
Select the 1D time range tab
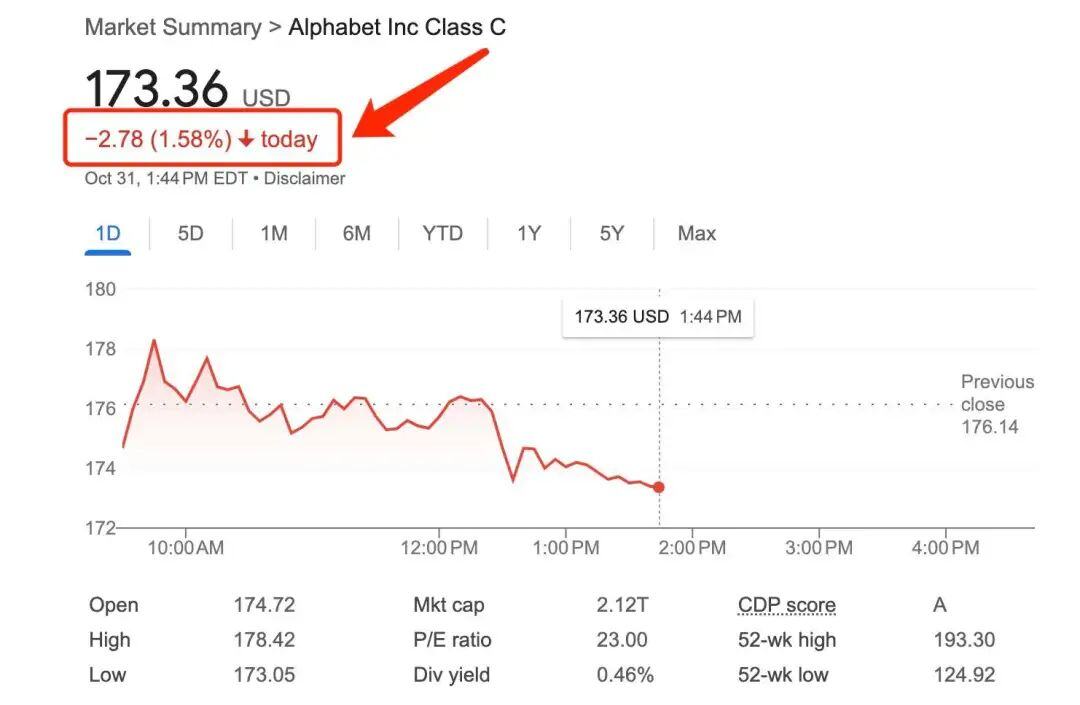[x=107, y=234]
